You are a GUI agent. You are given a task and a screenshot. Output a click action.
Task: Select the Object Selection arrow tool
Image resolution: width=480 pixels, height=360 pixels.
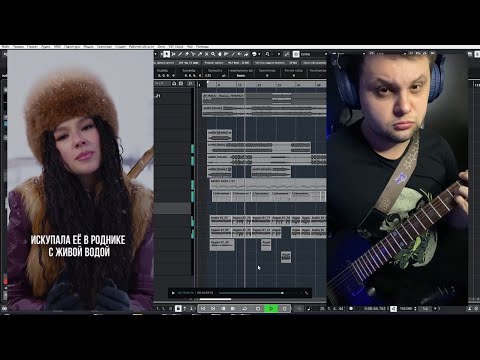167,54
